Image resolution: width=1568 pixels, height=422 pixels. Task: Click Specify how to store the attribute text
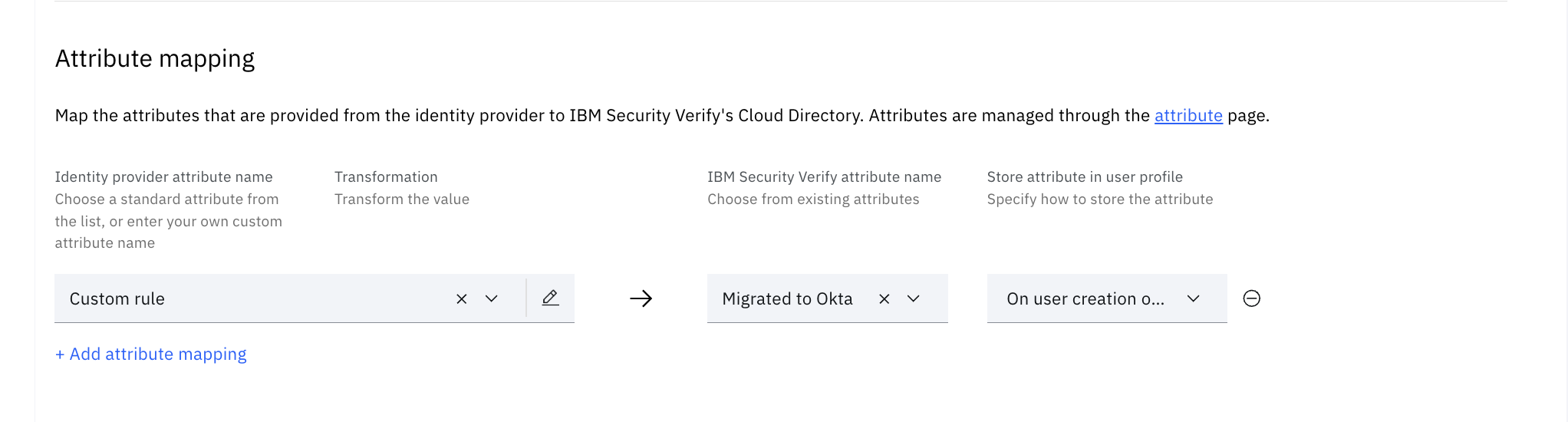tap(1100, 199)
